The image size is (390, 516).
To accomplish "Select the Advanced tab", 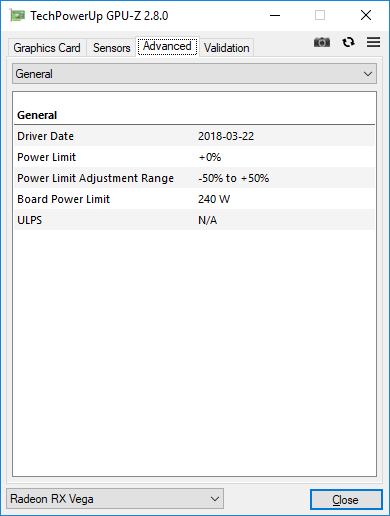I will [x=167, y=46].
